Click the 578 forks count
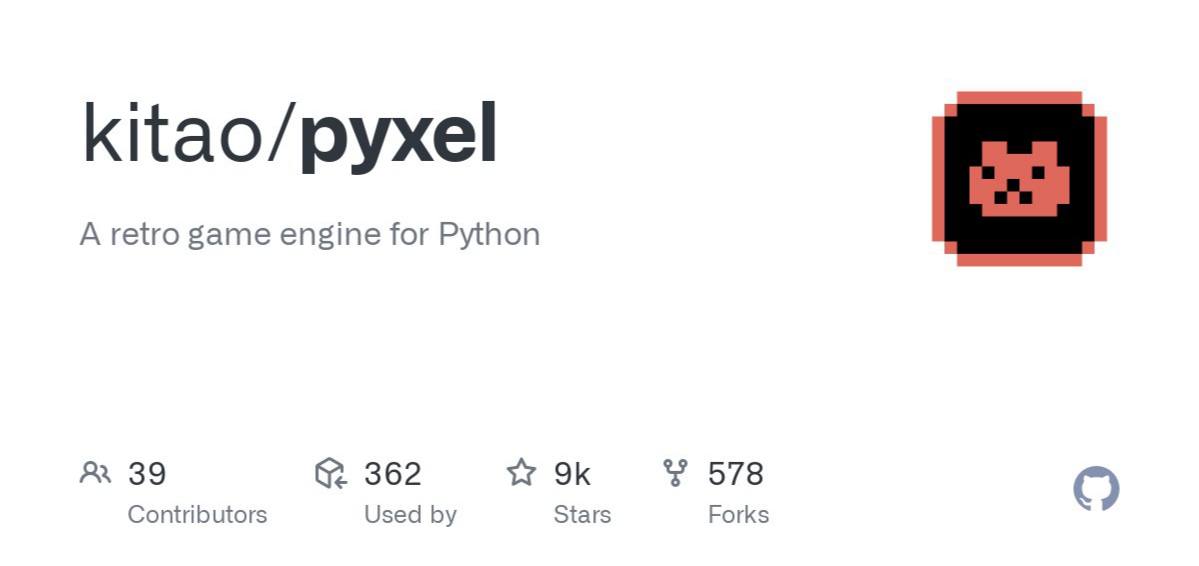Screen dimensions: 1199x566 [x=735, y=473]
